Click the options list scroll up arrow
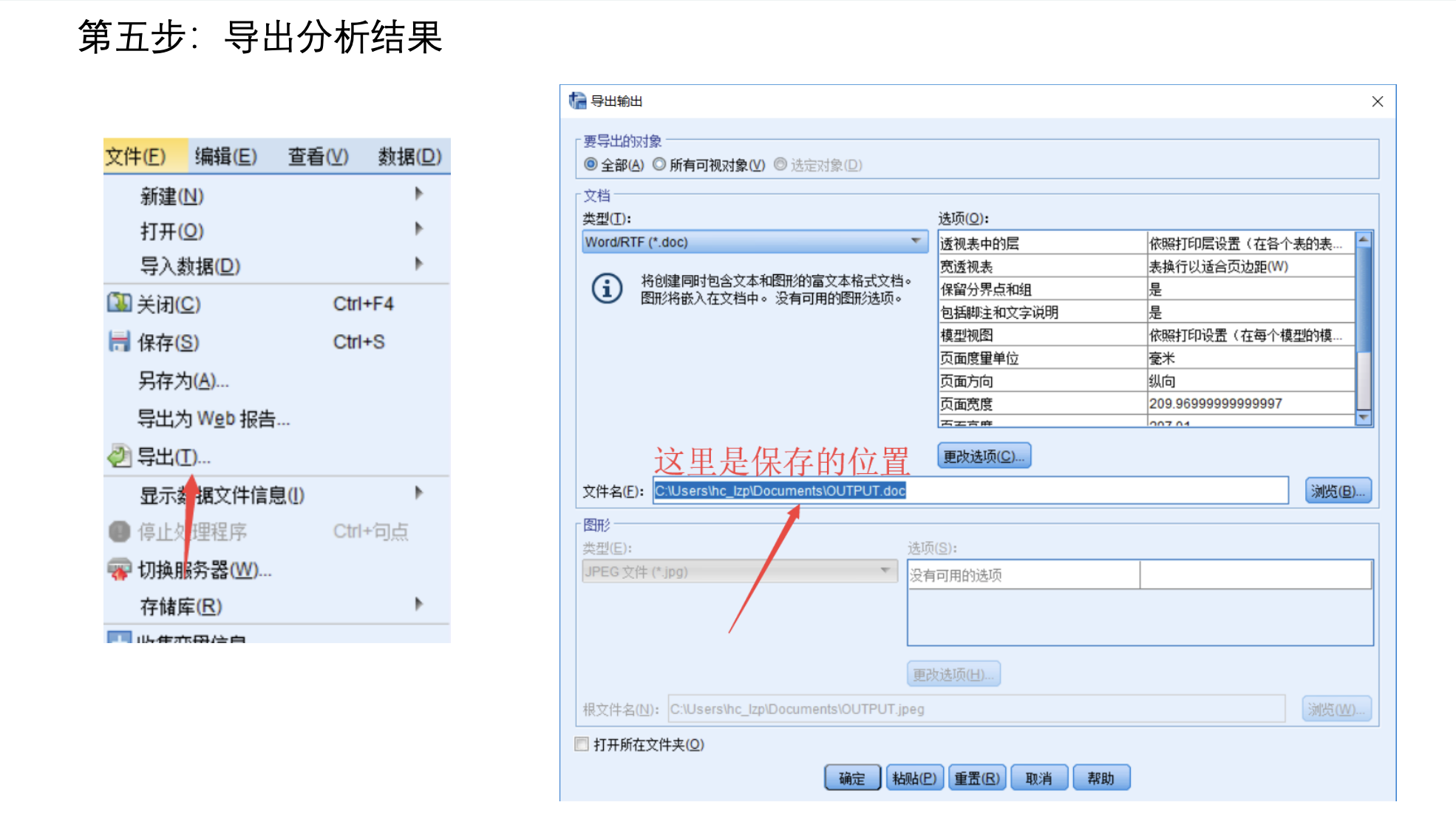1456x822 pixels. (x=1364, y=240)
